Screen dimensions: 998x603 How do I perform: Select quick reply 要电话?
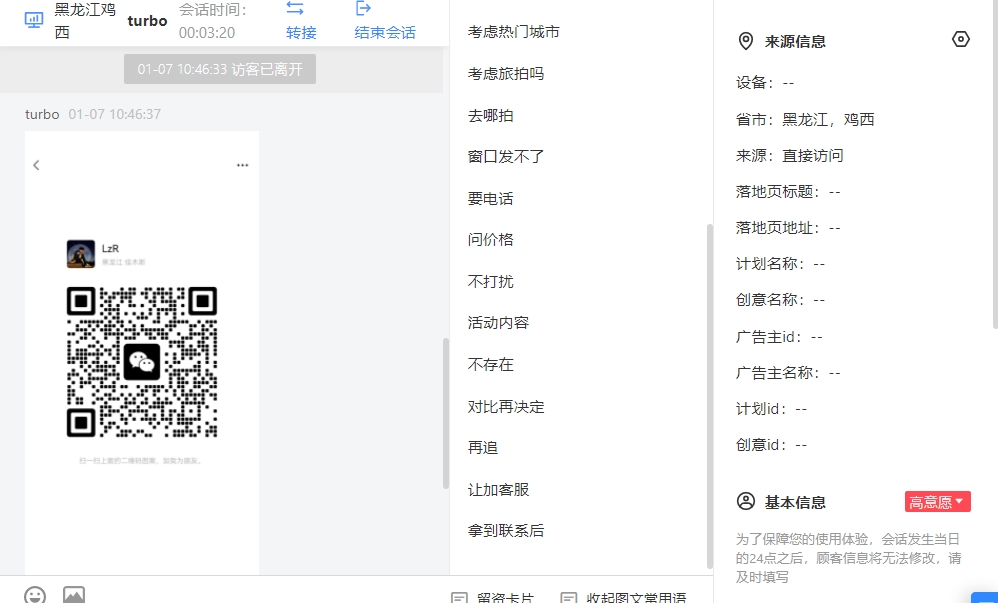click(x=491, y=199)
